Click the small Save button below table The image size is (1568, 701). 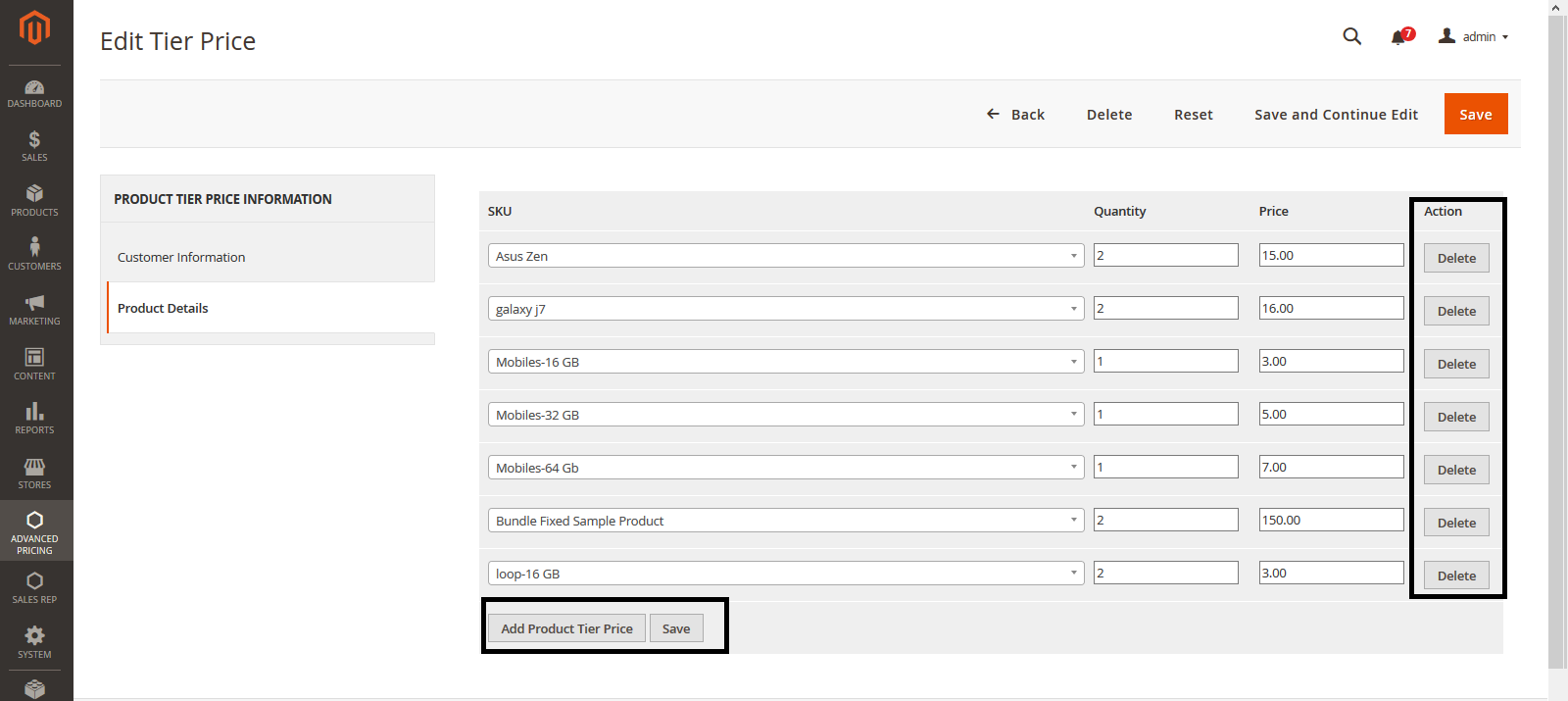click(x=676, y=628)
